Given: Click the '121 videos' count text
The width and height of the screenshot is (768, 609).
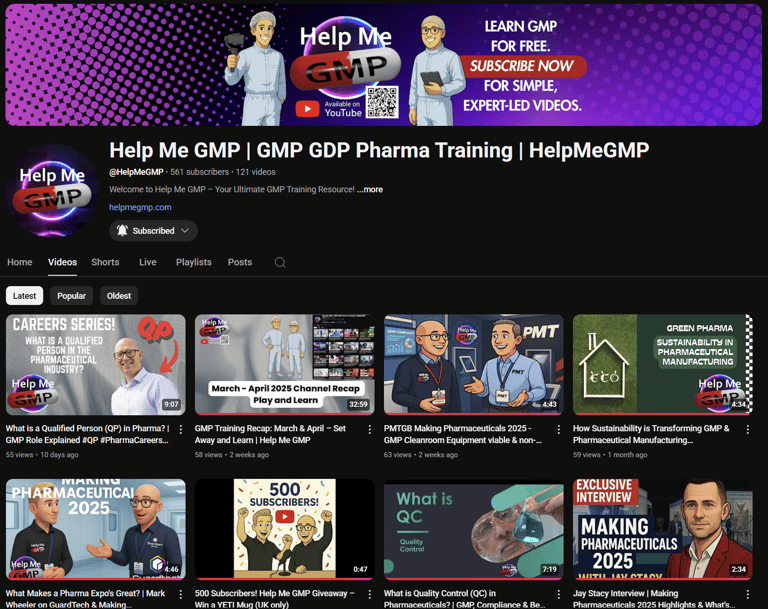Looking at the screenshot, I should 256,172.
